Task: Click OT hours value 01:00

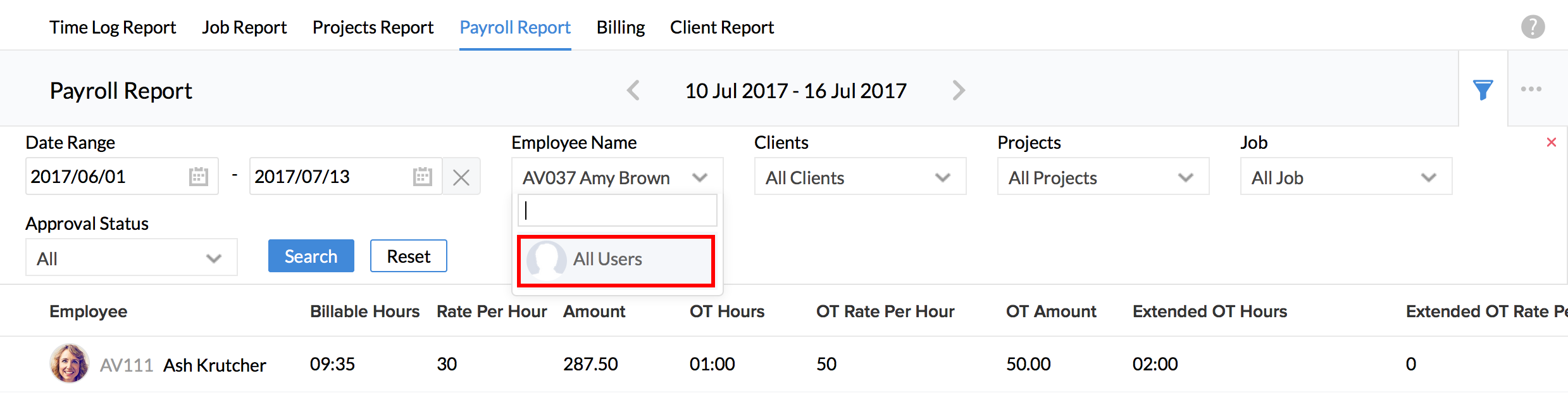Action: 712,364
